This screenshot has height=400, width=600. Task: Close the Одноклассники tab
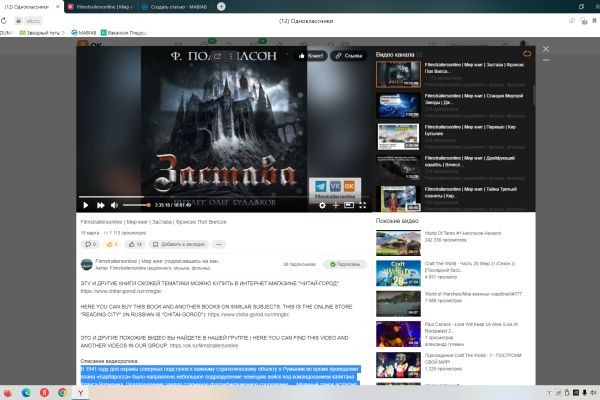click(58, 7)
